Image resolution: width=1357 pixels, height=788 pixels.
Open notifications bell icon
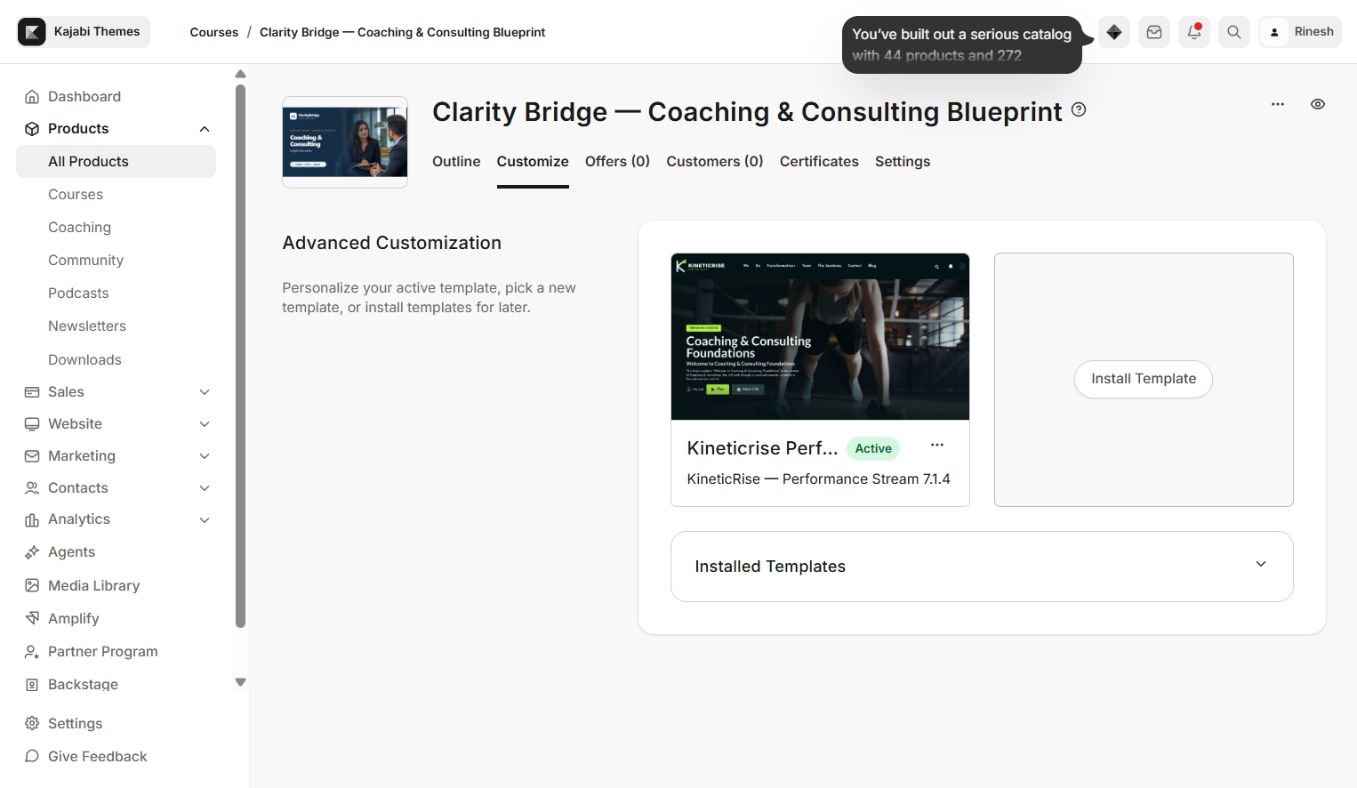1194,32
